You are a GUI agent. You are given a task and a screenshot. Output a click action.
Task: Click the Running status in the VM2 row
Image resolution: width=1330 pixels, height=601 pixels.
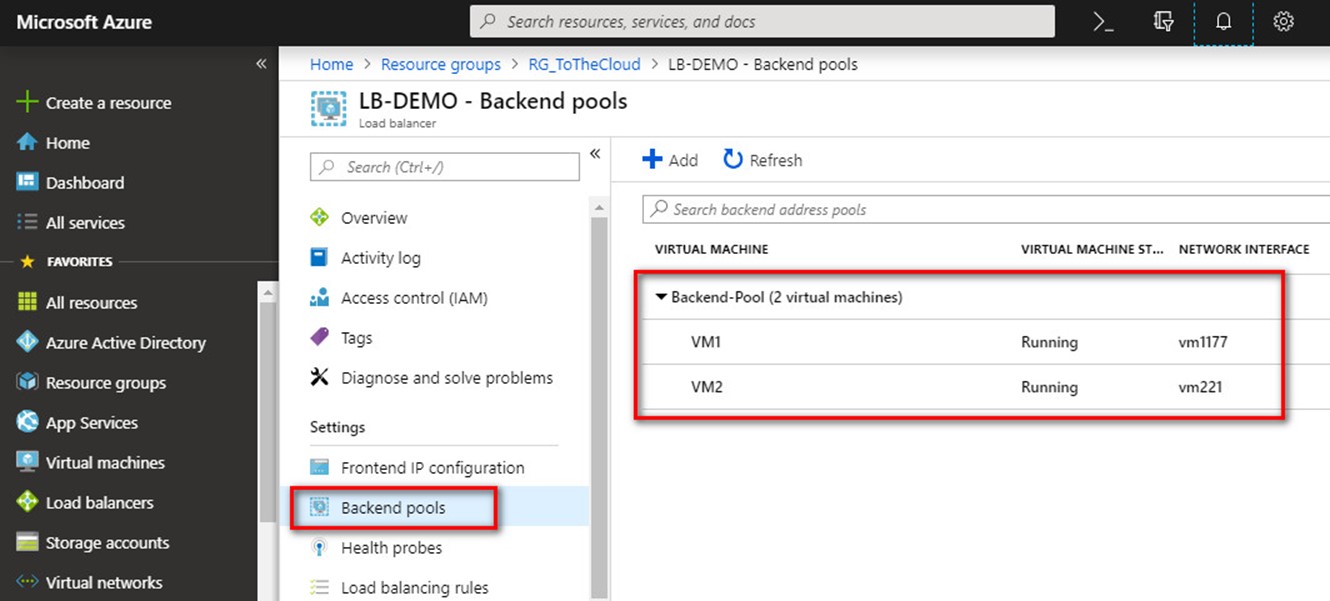point(1049,387)
